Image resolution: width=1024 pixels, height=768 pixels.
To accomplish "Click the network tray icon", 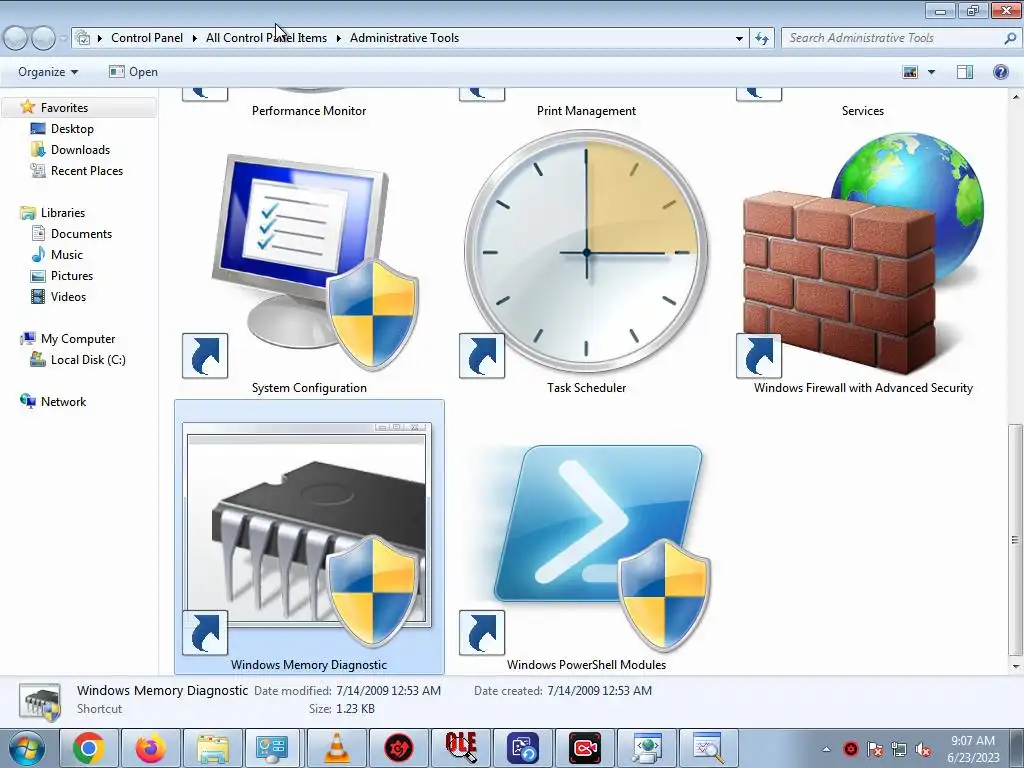I will 899,750.
